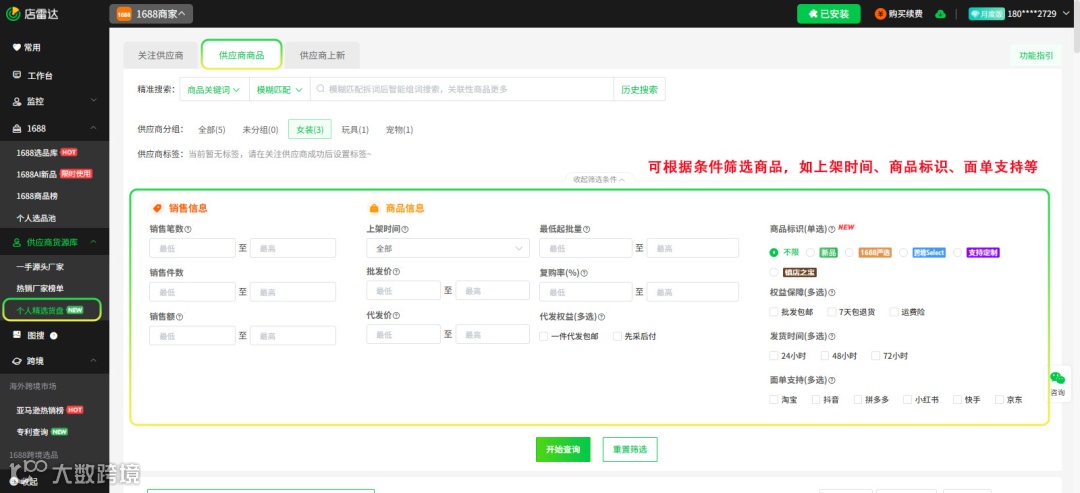Open the 商品关键词 dropdown
Viewport: 1080px width, 493px height.
point(214,90)
